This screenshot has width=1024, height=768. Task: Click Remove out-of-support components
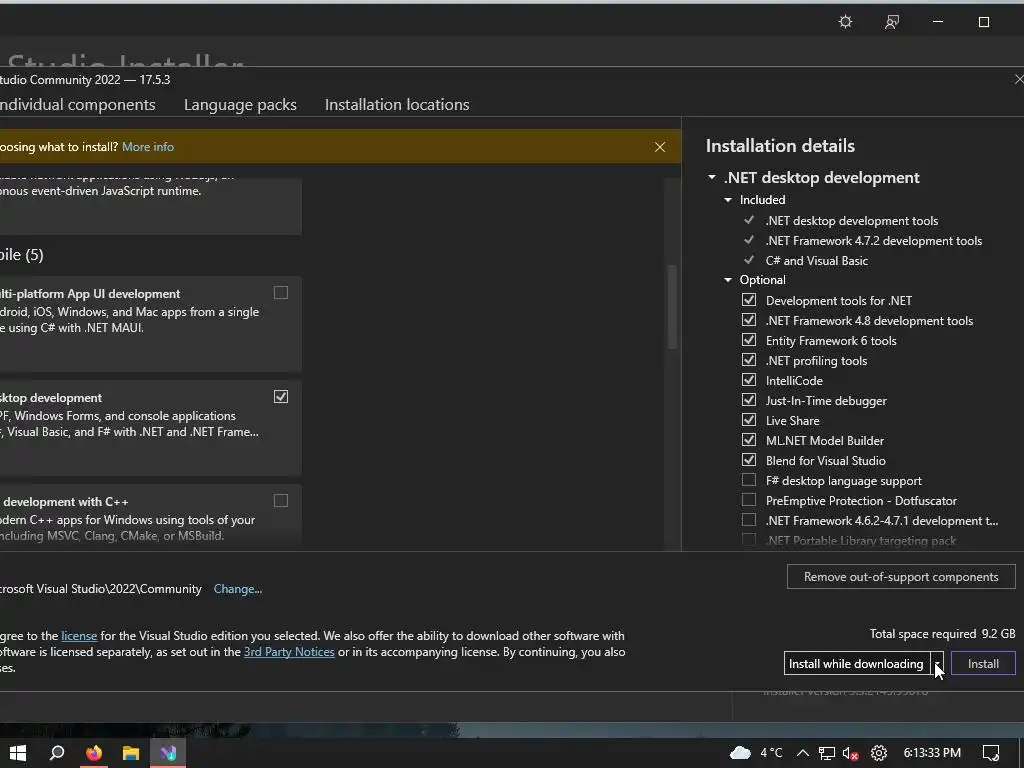pyautogui.click(x=901, y=577)
